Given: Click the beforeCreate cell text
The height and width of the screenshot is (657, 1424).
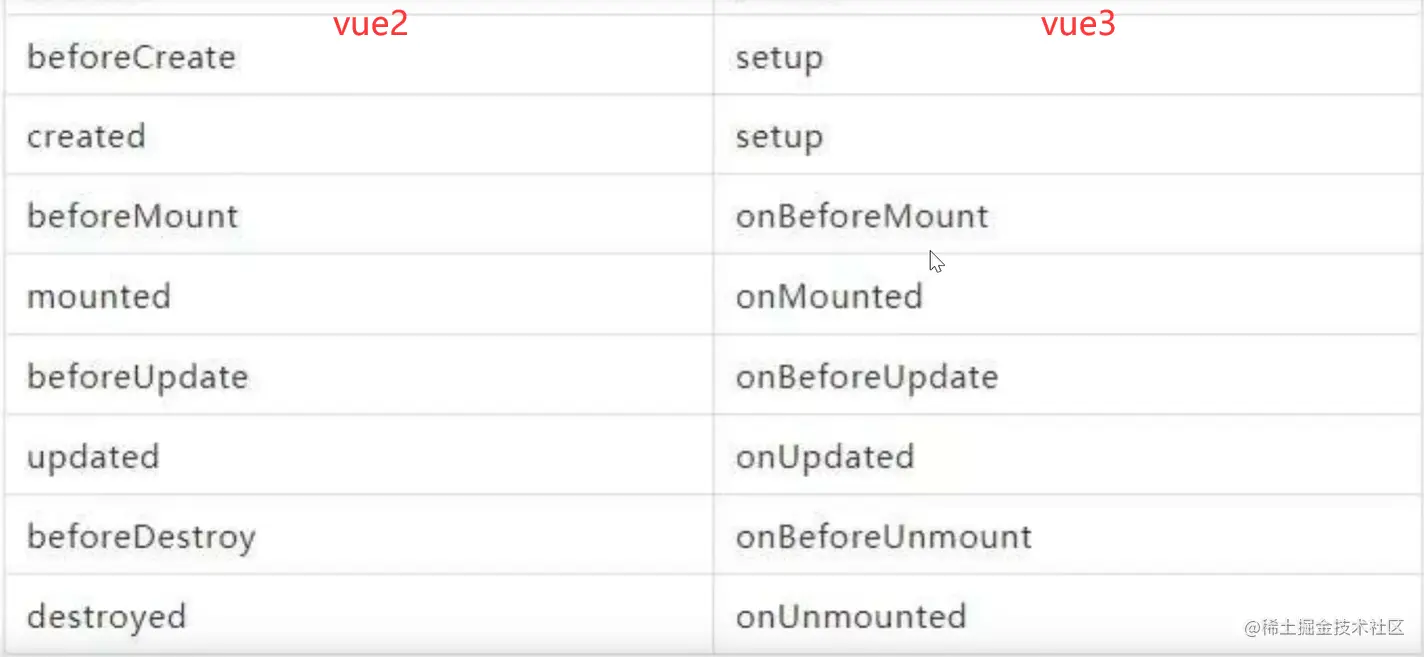Looking at the screenshot, I should 131,57.
